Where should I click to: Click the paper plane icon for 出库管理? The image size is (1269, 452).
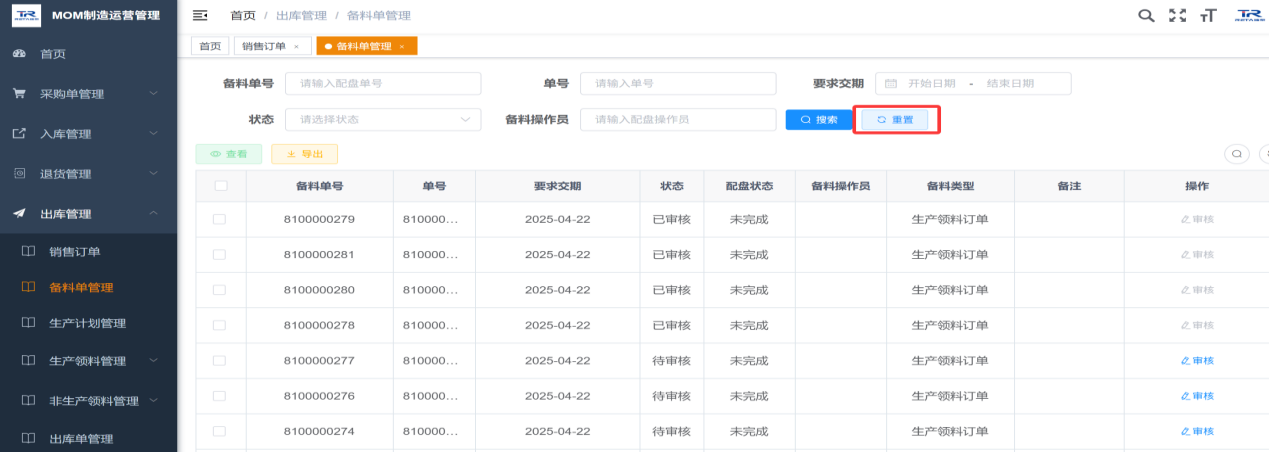[19, 213]
